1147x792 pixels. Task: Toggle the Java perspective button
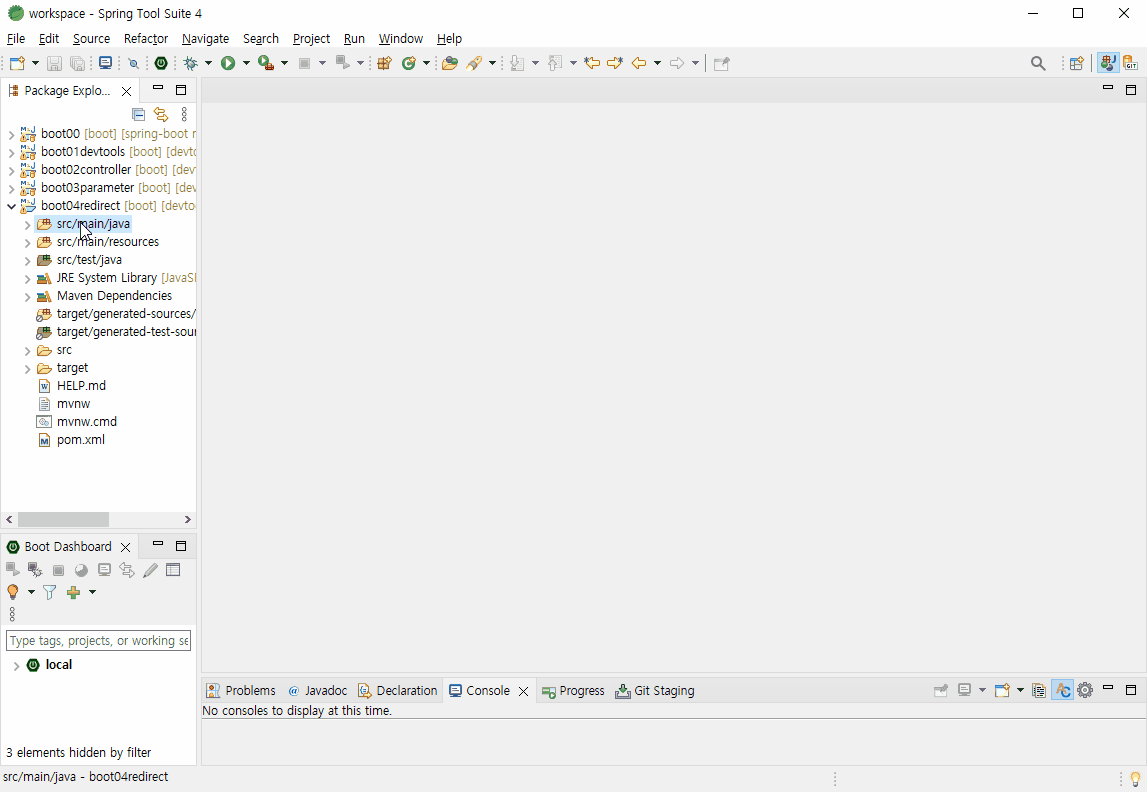coord(1107,64)
